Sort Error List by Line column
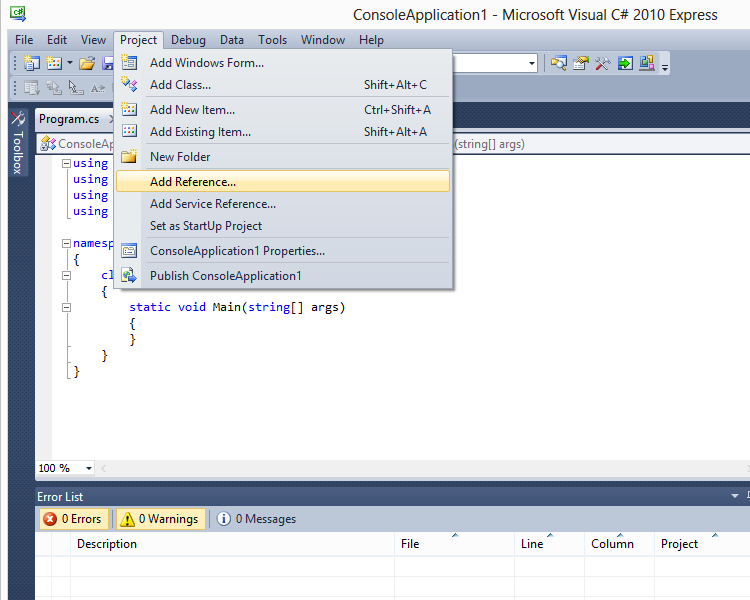The image size is (750, 600). [x=550, y=544]
